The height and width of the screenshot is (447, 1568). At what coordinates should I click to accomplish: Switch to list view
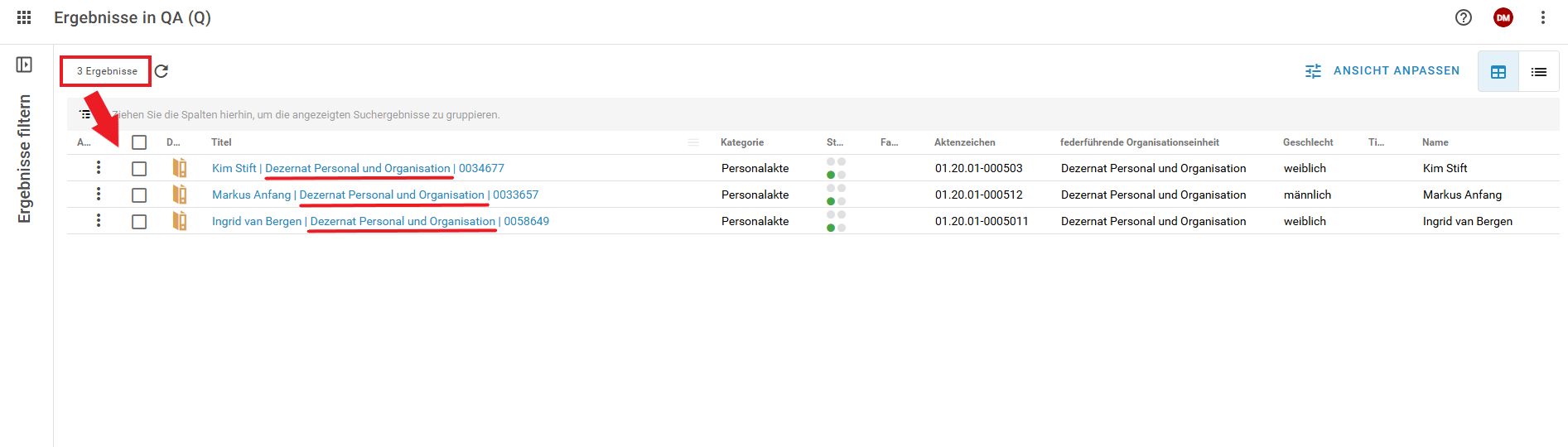coord(1538,72)
